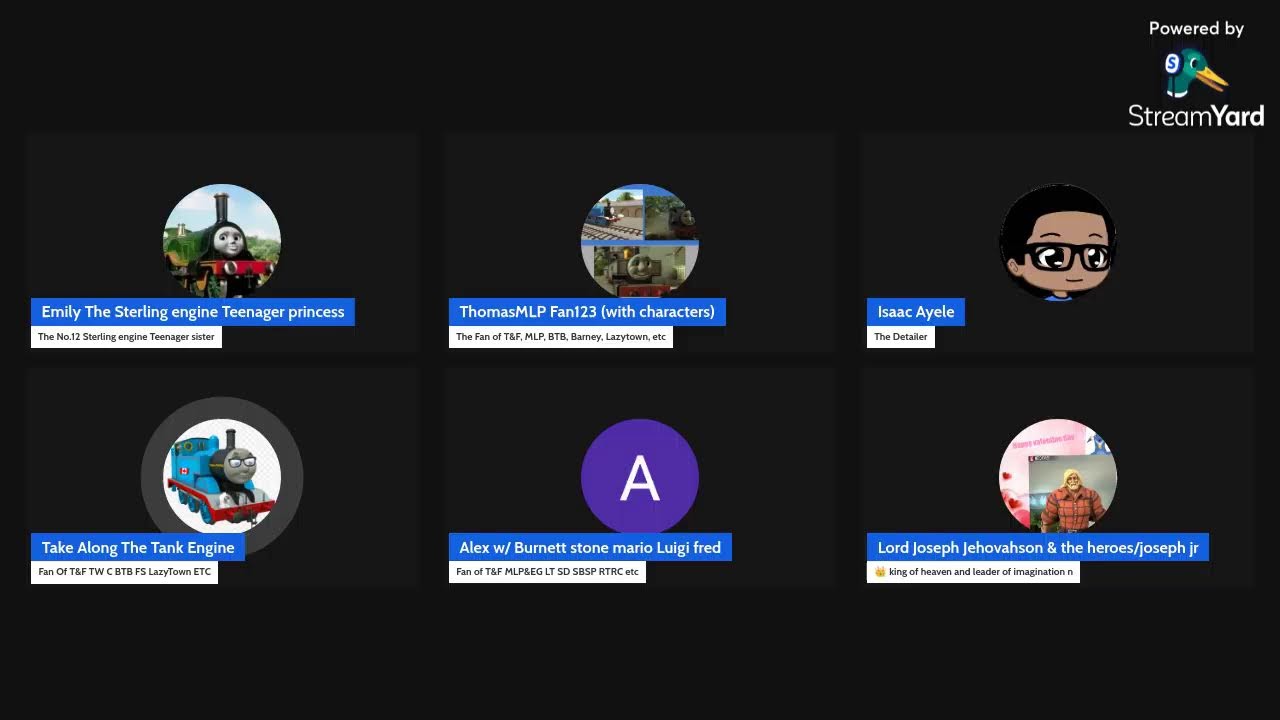1280x720 pixels.
Task: Select 'Alex w/ Burnett stone mario Luigi fred' banner
Action: (x=590, y=548)
